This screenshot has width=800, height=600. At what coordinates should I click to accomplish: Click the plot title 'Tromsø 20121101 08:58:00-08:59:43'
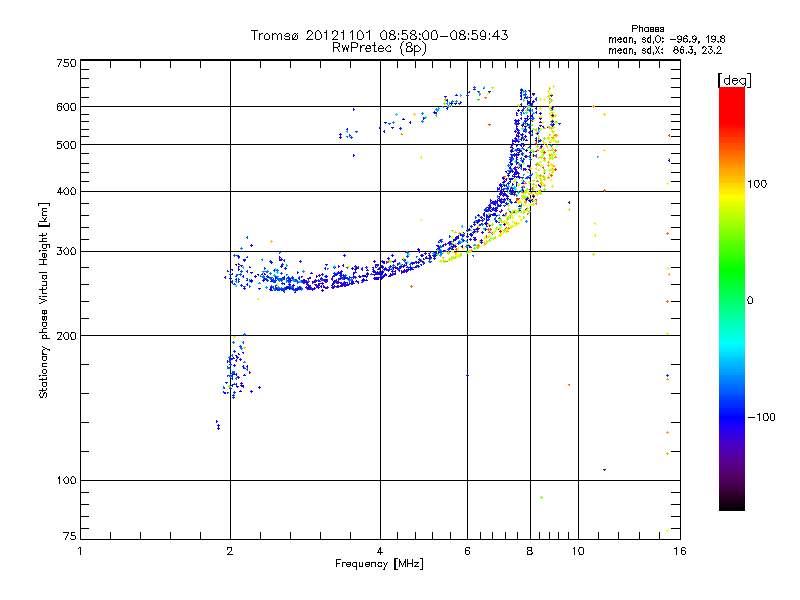pyautogui.click(x=379, y=35)
